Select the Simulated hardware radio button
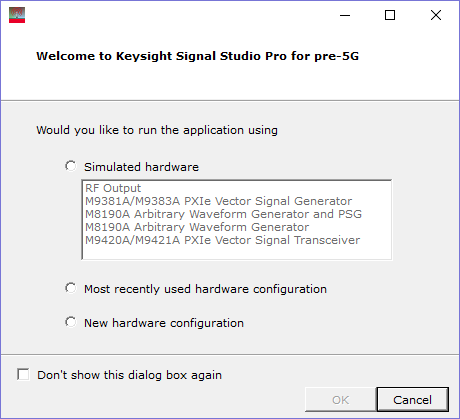The height and width of the screenshot is (419, 460). click(71, 166)
